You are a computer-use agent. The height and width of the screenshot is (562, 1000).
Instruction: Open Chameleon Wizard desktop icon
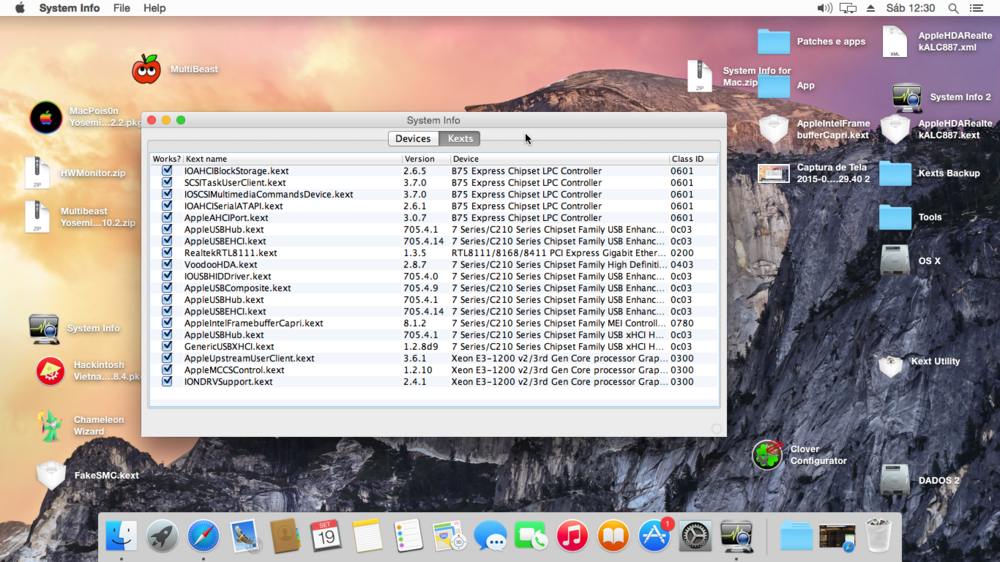click(49, 425)
